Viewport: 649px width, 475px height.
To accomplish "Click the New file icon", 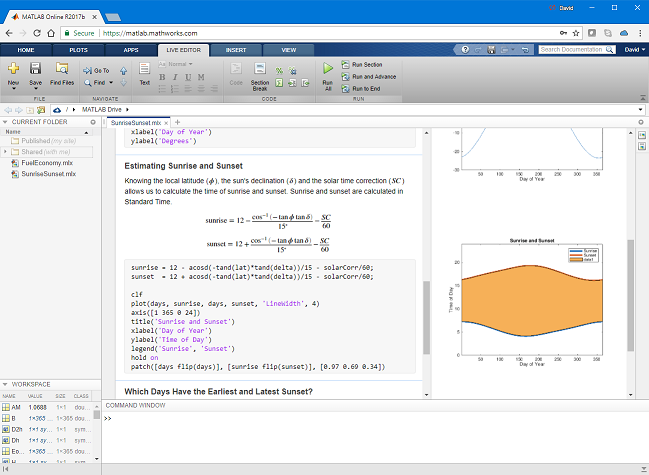I will coord(13,70).
